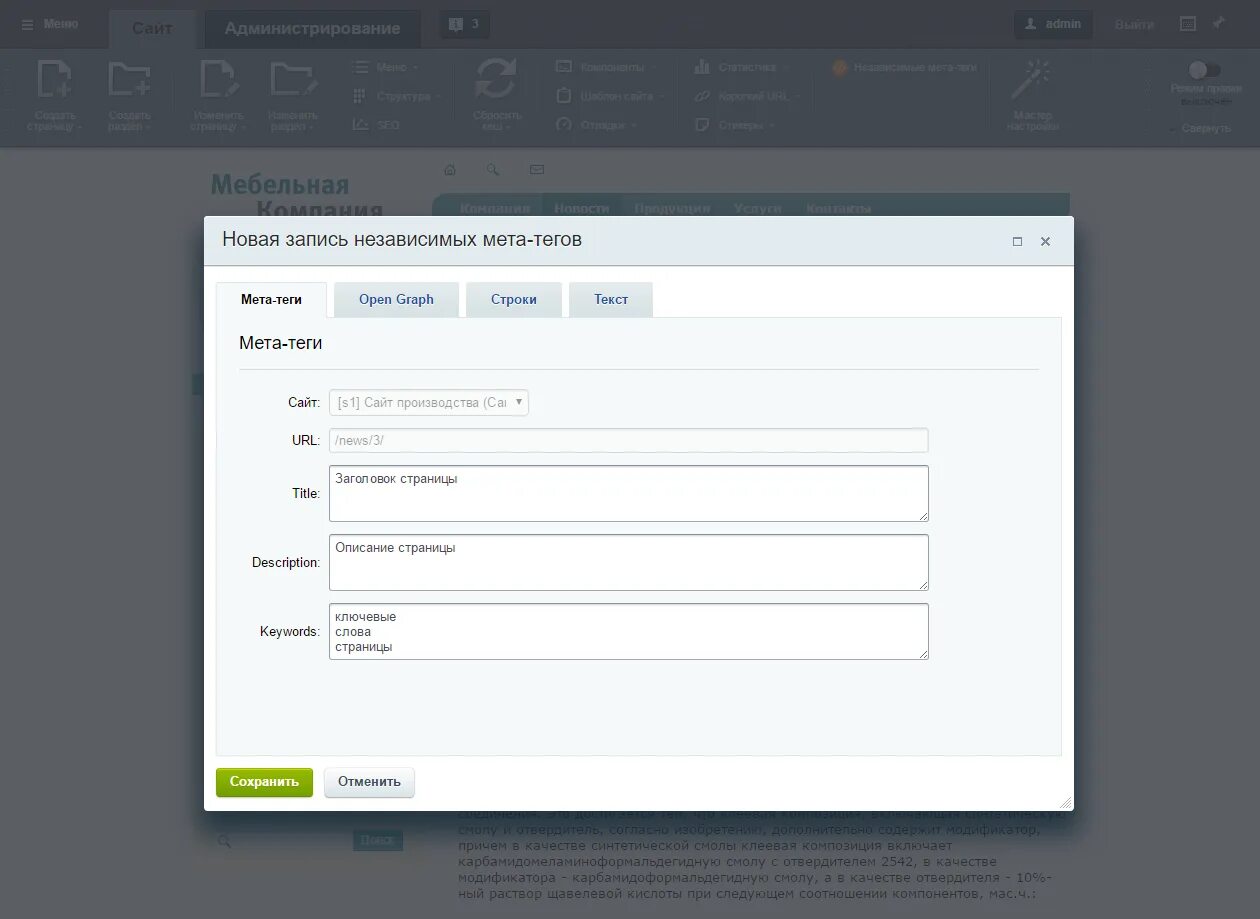Open the dropdown arrow next to Компоненты
The height and width of the screenshot is (919, 1260).
click(654, 68)
